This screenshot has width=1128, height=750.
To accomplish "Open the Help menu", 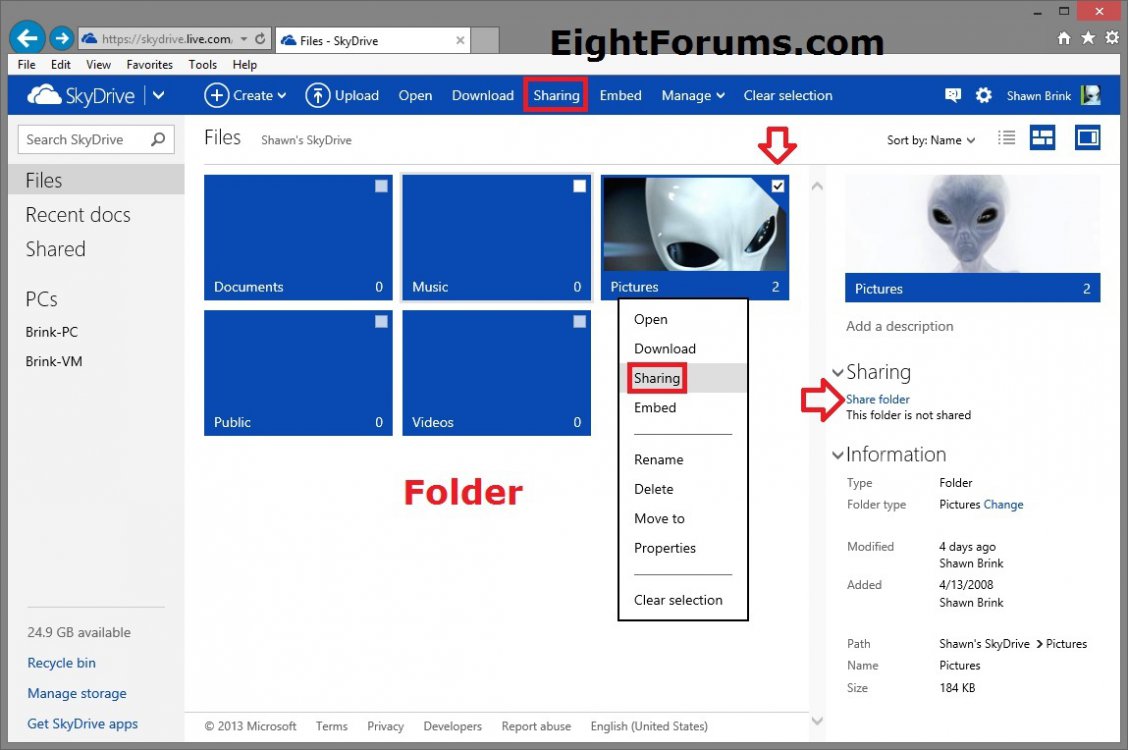I will (245, 65).
